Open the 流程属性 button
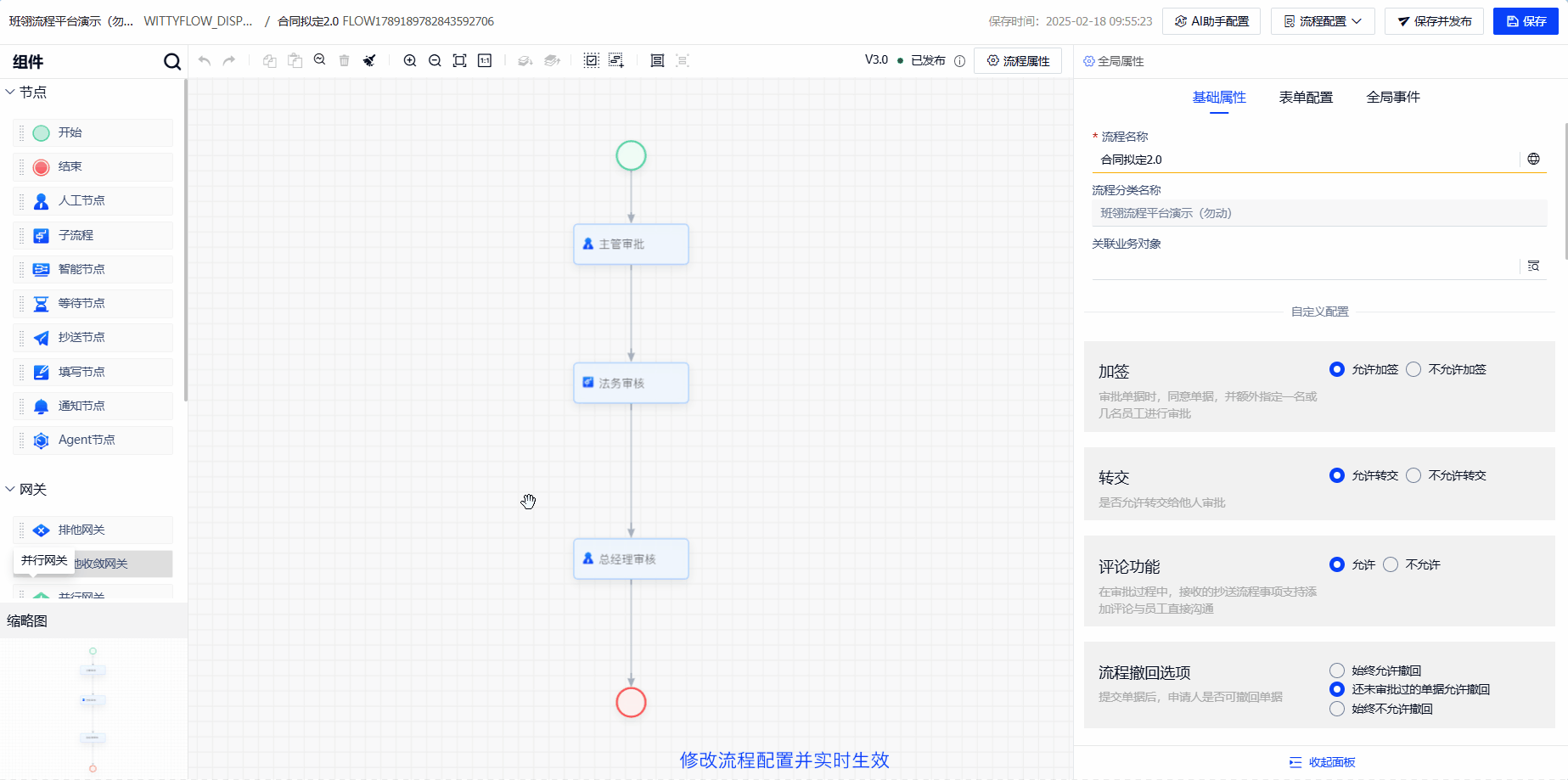This screenshot has width=1568, height=780. click(x=1018, y=61)
